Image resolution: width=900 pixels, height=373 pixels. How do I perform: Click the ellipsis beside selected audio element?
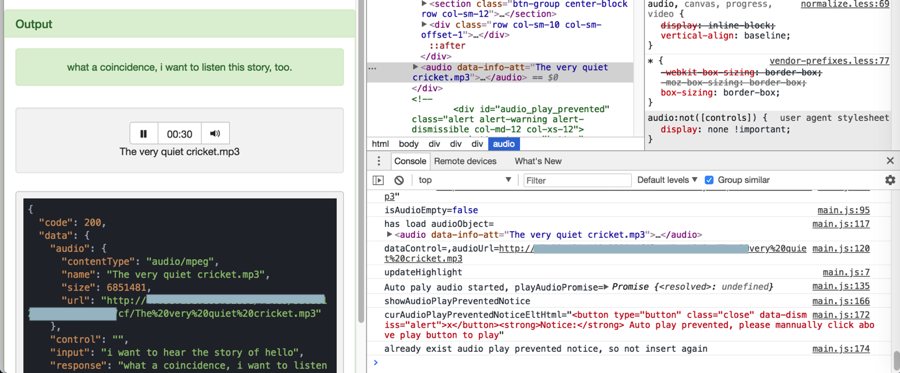(x=373, y=68)
